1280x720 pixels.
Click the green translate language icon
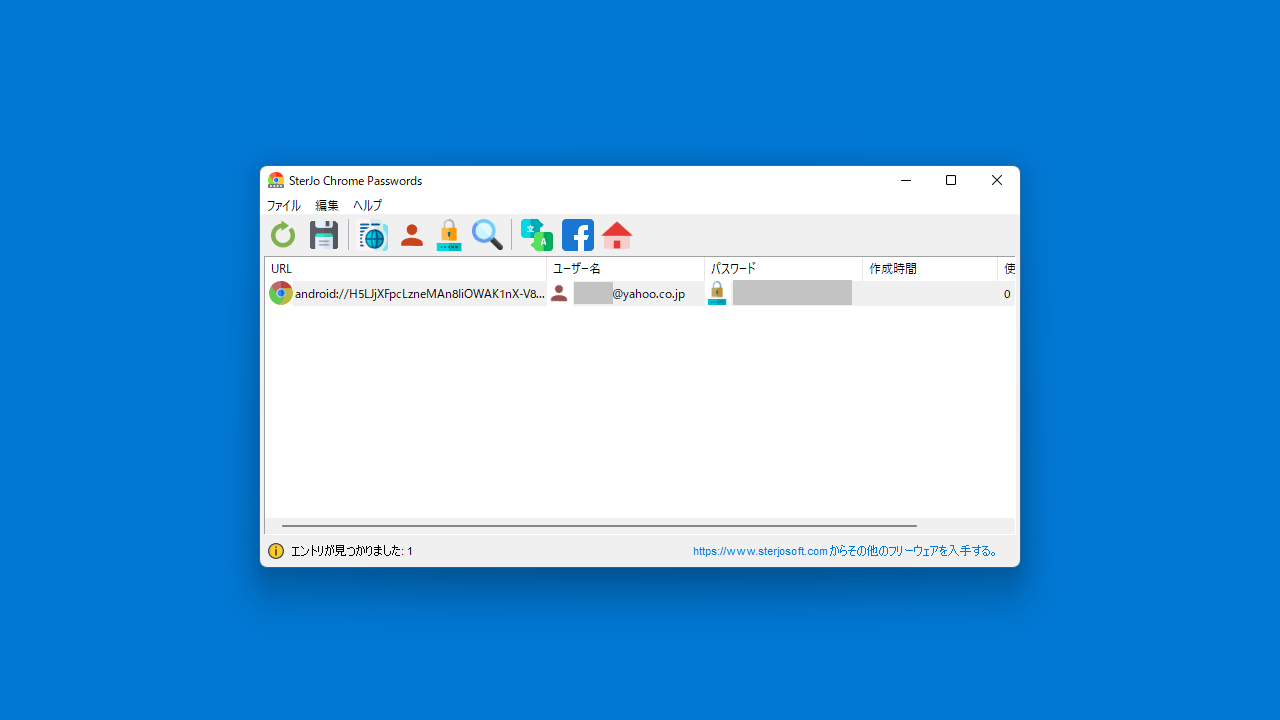pos(537,235)
